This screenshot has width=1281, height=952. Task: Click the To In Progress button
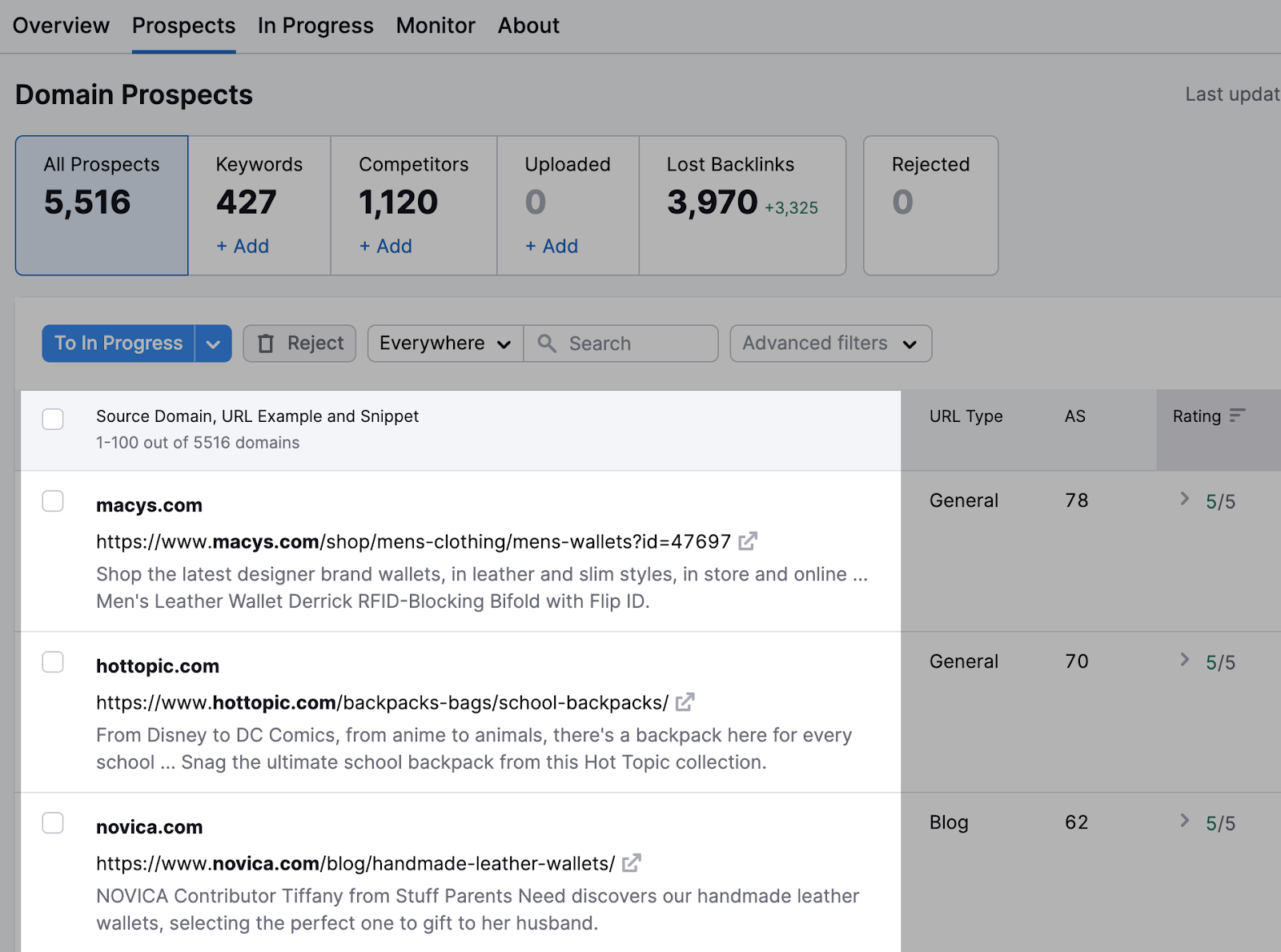tap(117, 343)
